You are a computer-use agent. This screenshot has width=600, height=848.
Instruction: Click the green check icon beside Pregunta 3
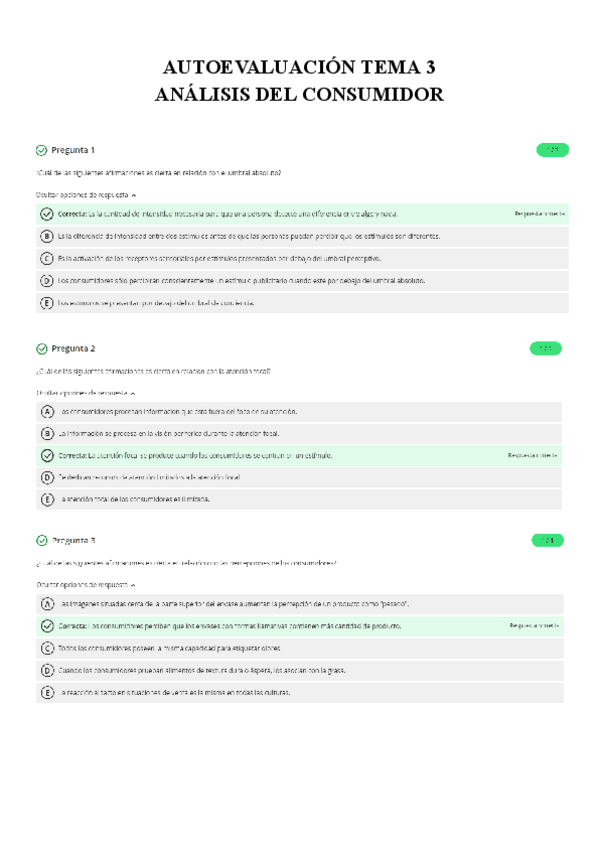(41, 541)
